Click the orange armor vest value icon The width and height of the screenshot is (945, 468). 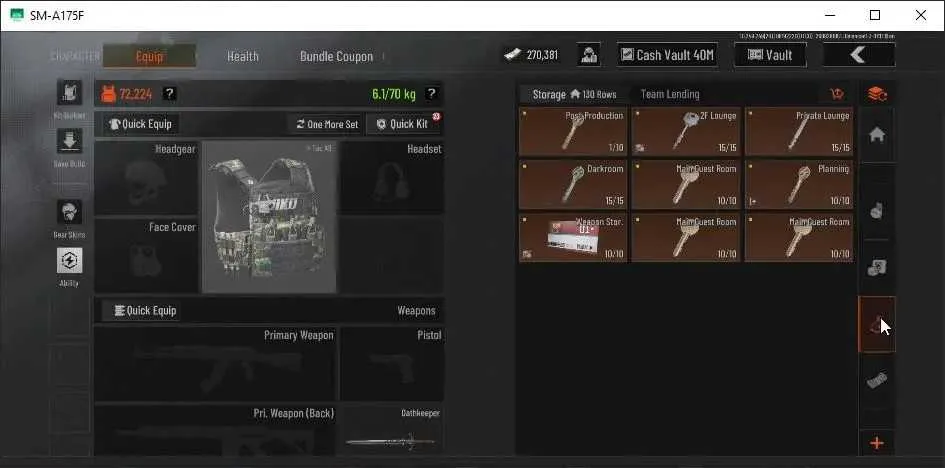(107, 94)
